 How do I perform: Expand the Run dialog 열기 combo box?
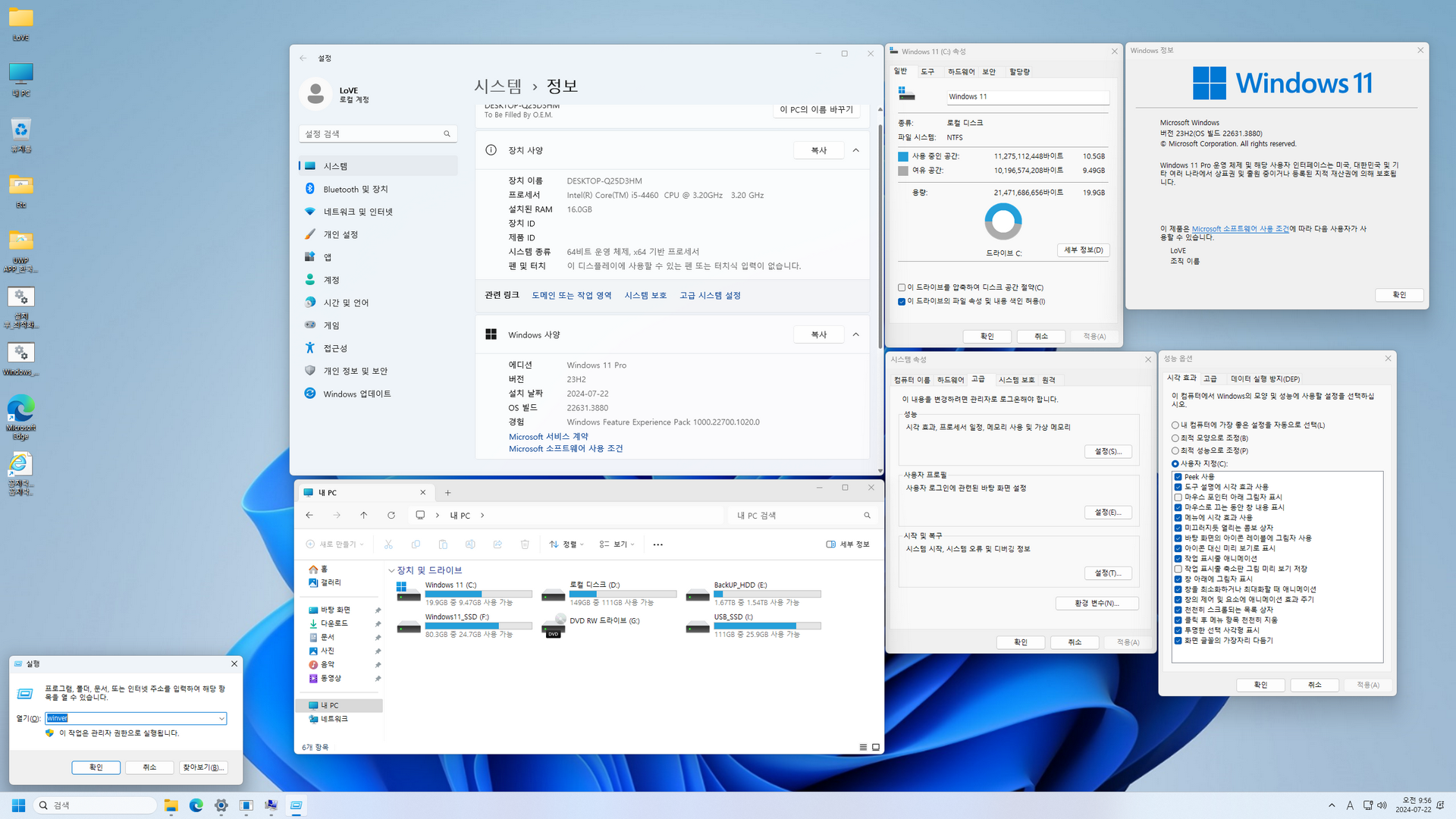coord(221,719)
